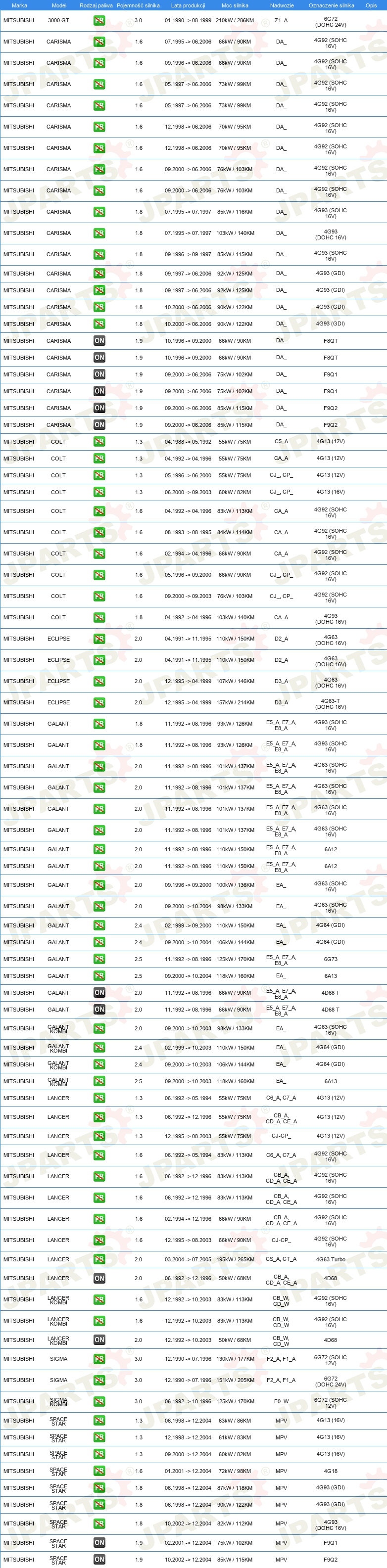Click the diesel ON icon for LANCER KOMBI 4D68

pyautogui.click(x=99, y=1339)
